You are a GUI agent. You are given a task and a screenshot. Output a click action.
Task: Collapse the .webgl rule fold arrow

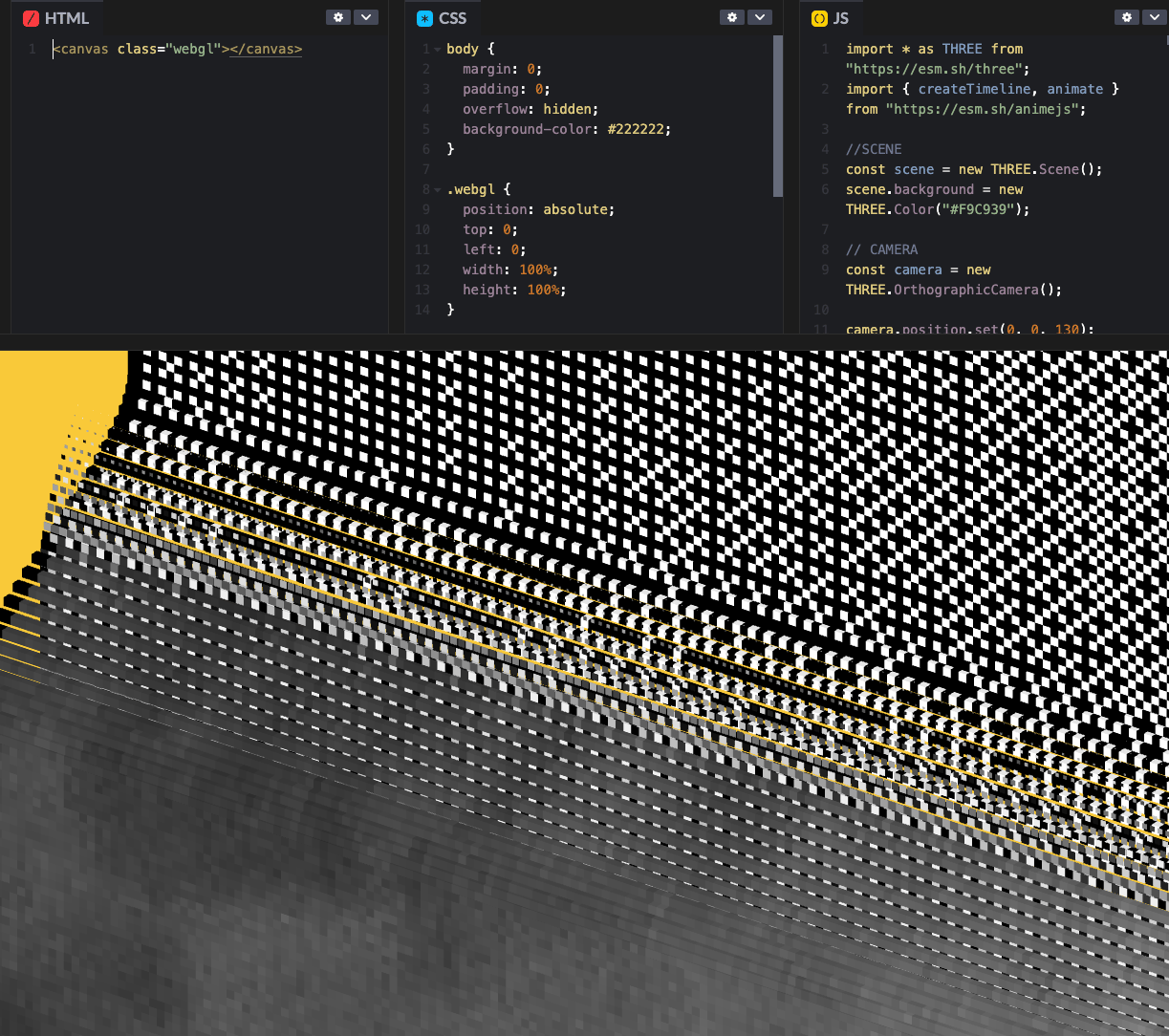tap(438, 189)
